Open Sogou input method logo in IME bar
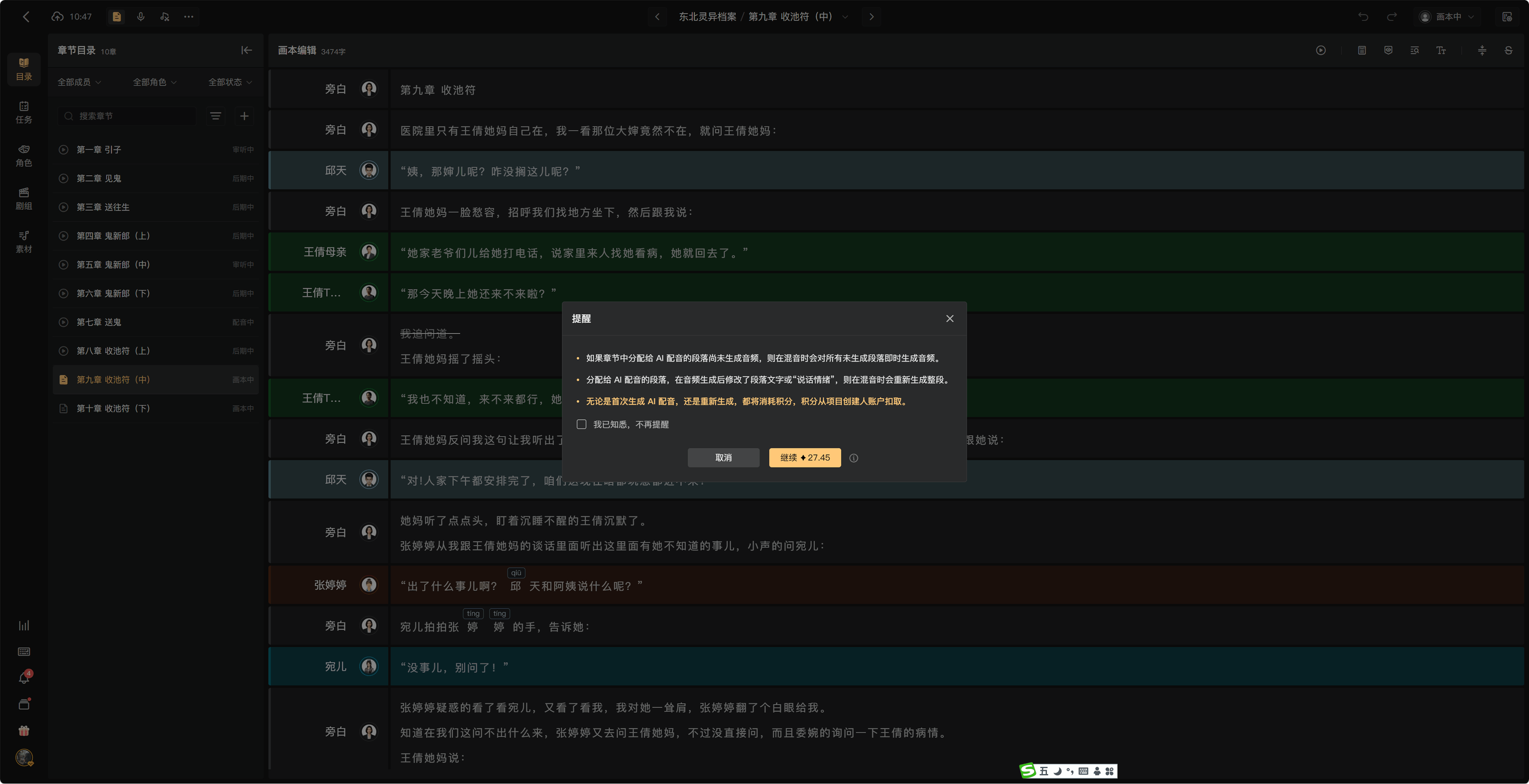1529x784 pixels. tap(1028, 770)
